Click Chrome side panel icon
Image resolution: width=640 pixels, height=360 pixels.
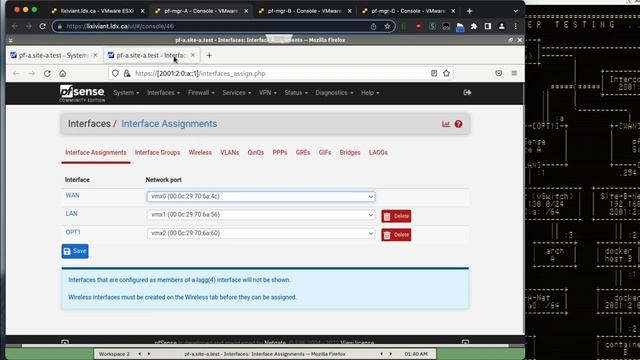488,27
